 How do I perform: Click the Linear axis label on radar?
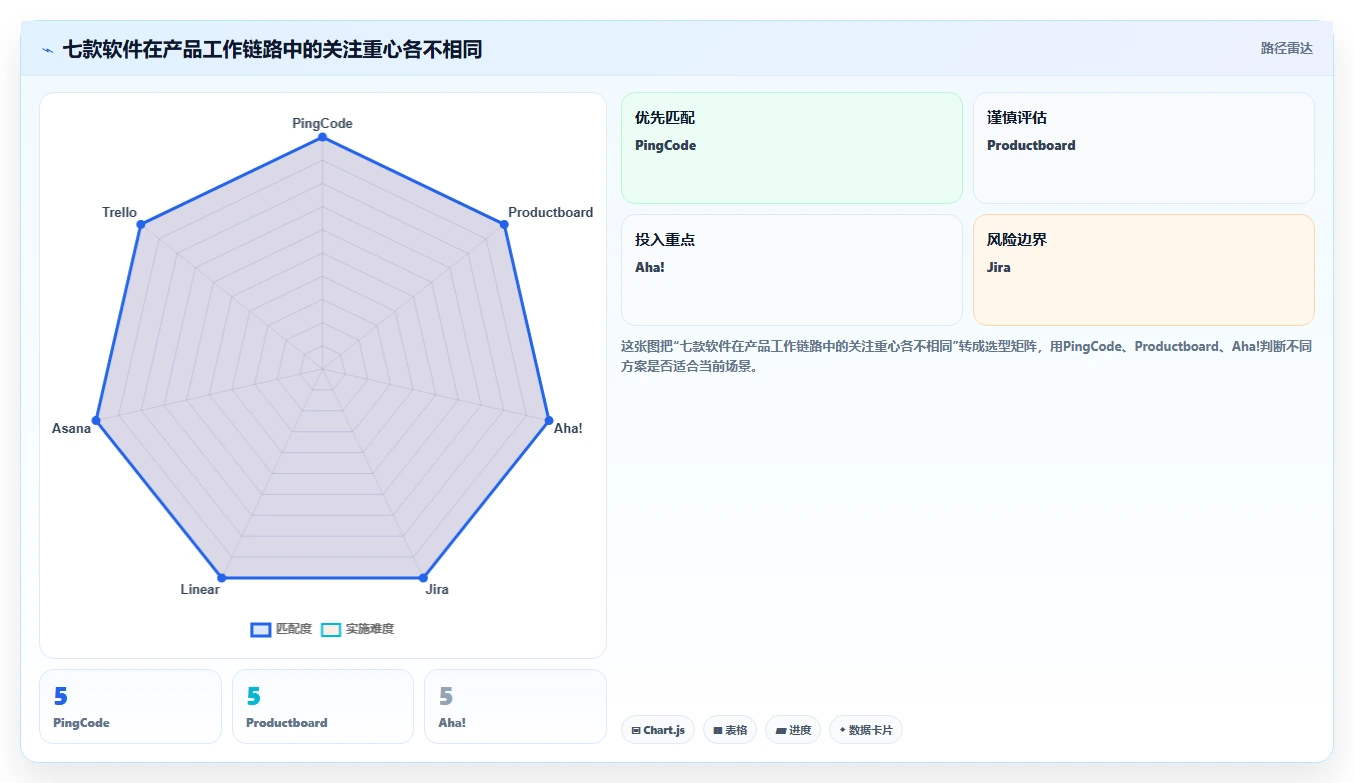(x=200, y=589)
